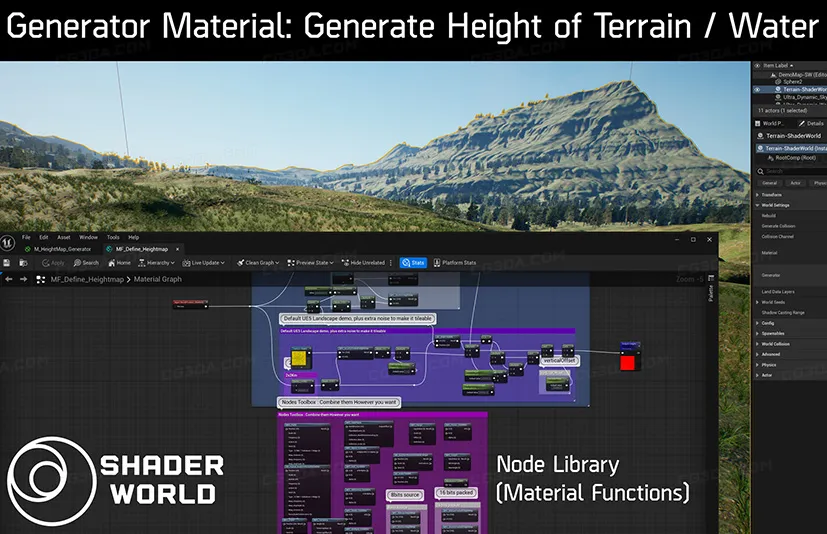Toggle visibility column header eye icon
This screenshot has height=534, width=827.
pyautogui.click(x=757, y=65)
